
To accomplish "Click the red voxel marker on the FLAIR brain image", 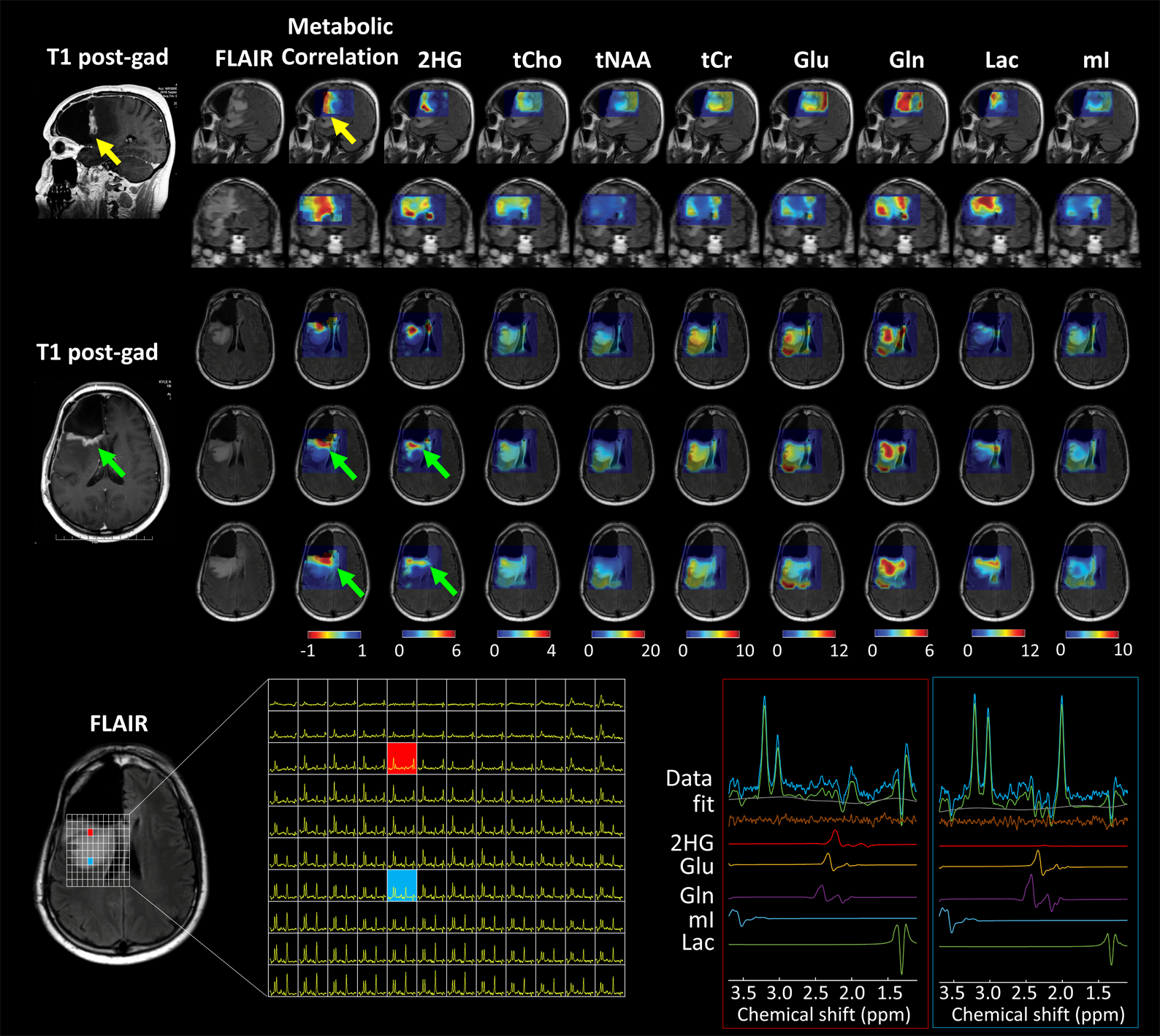I will (x=91, y=832).
